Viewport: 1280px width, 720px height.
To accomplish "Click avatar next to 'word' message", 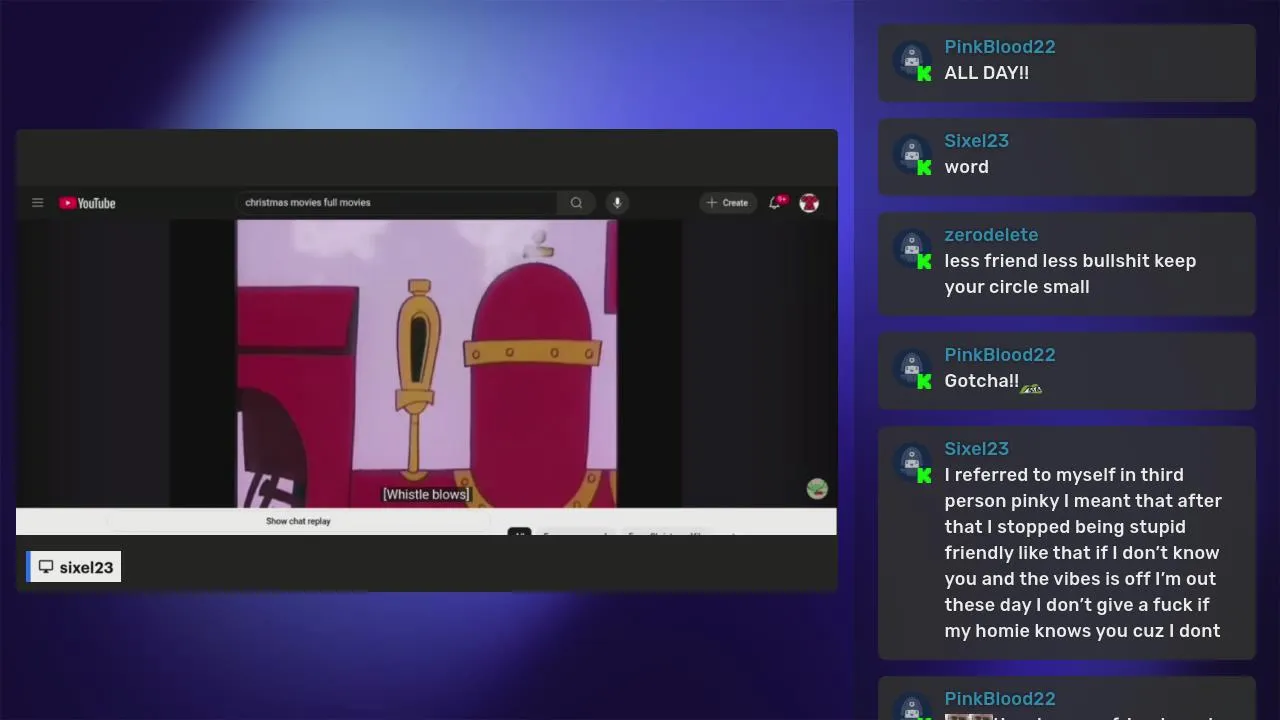I will tap(911, 154).
